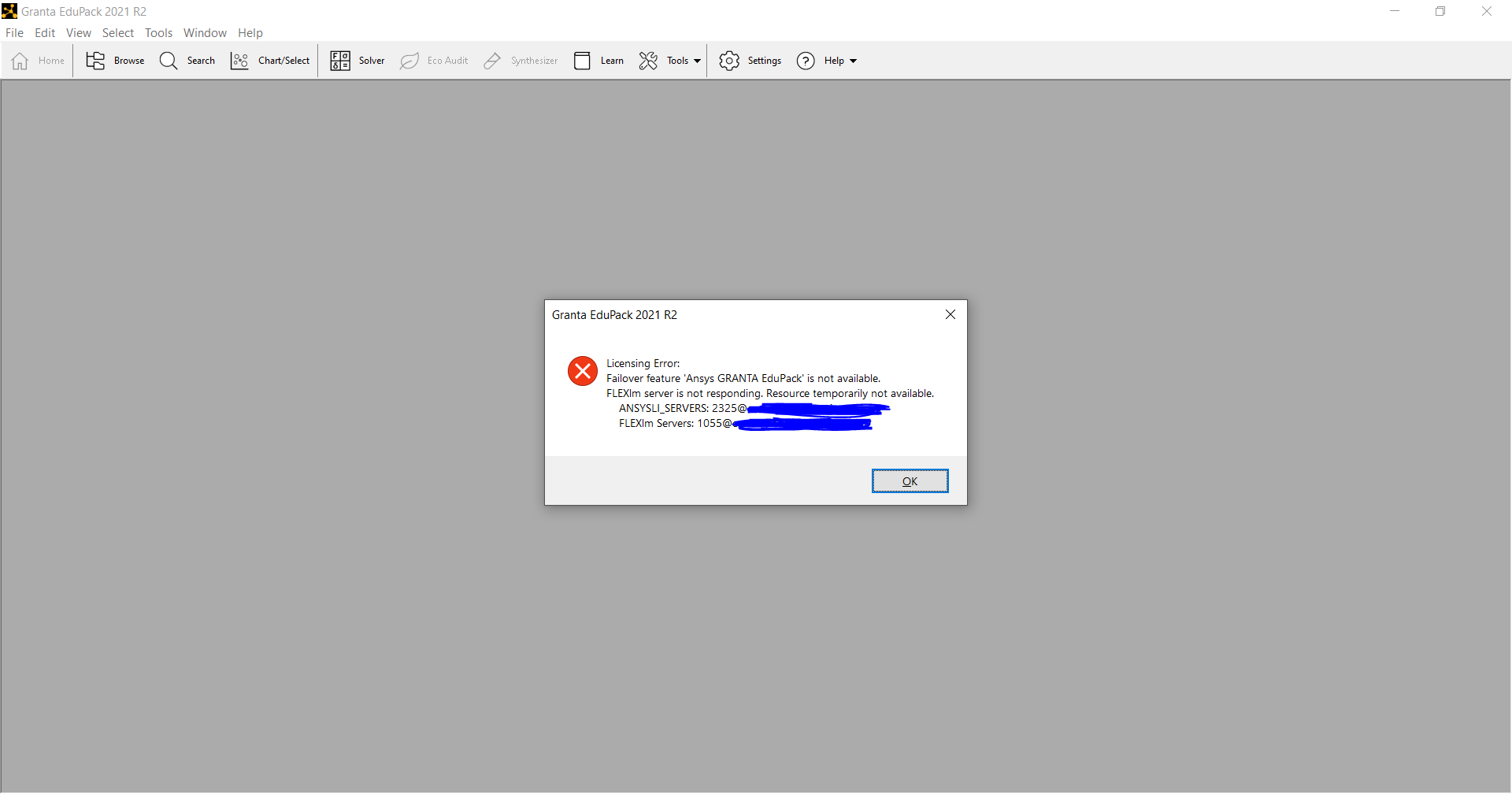Click the Learn toolbar label
The width and height of the screenshot is (1512, 794).
tap(612, 61)
